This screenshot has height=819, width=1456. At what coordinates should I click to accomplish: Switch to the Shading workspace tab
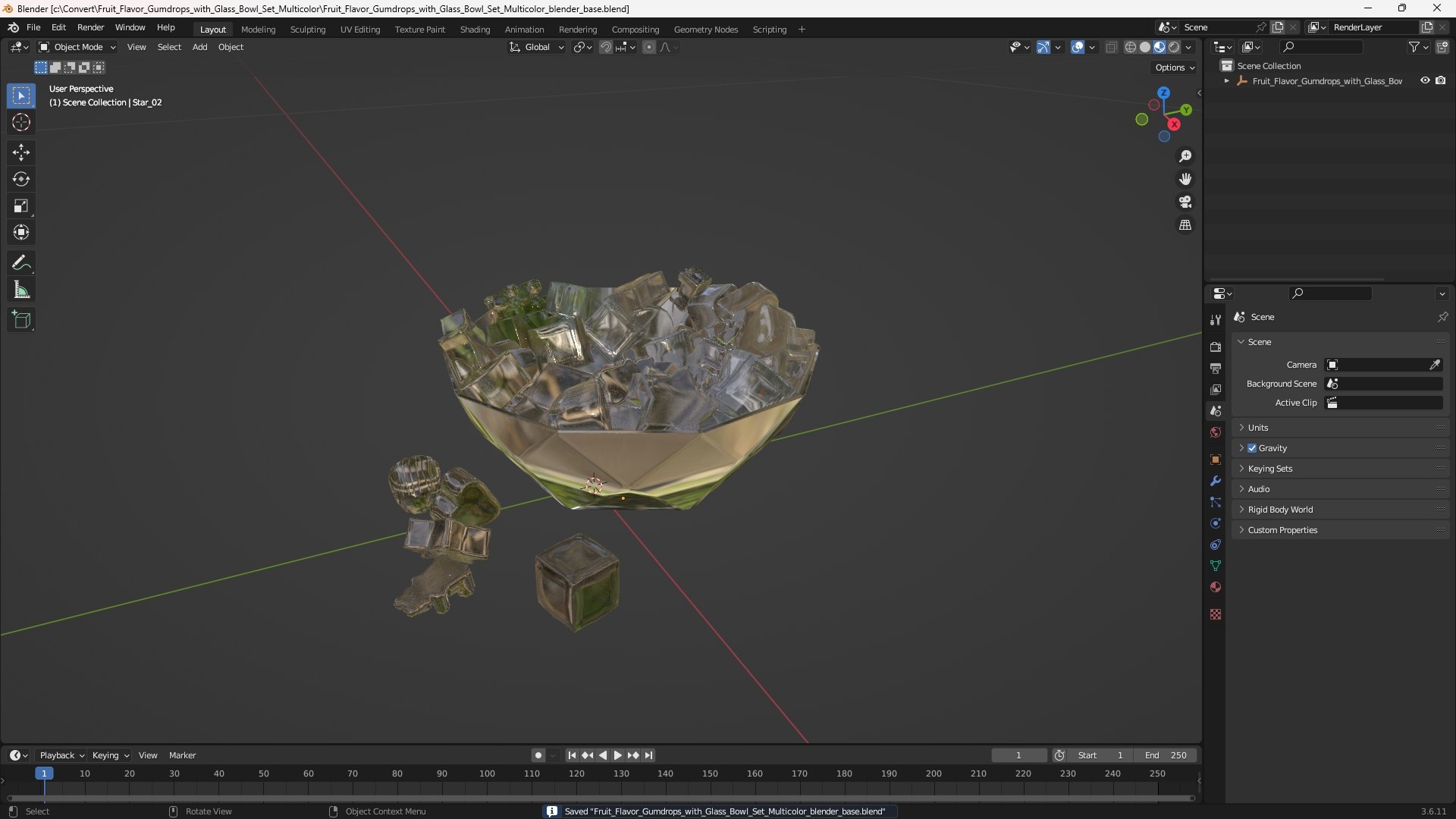[x=475, y=30]
